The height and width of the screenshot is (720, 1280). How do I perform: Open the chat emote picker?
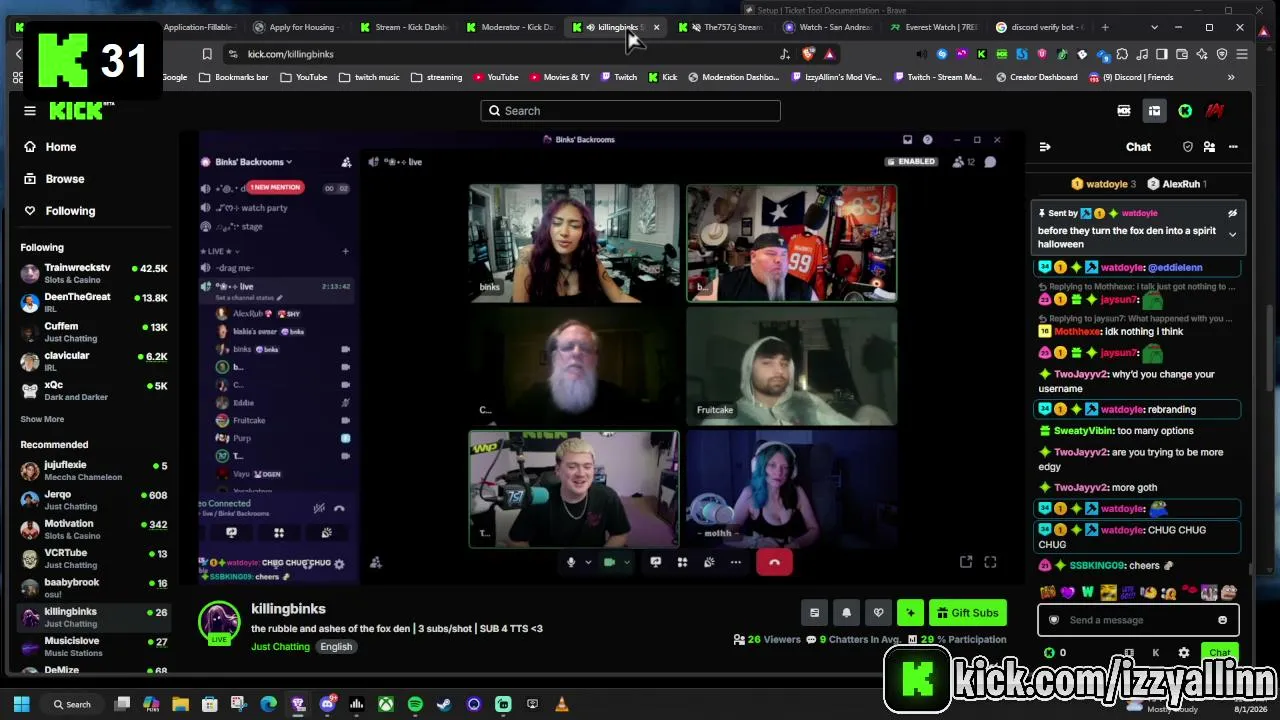pos(1222,620)
